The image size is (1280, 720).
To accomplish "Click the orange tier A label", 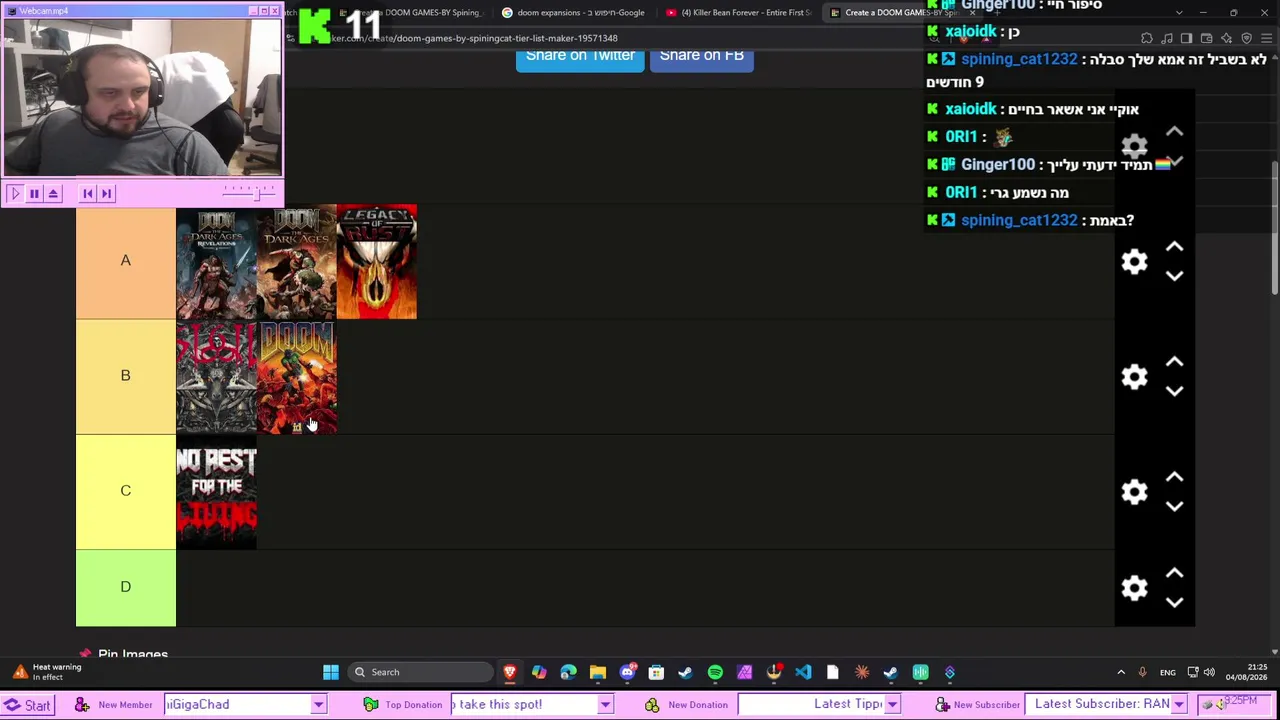I will pos(126,261).
